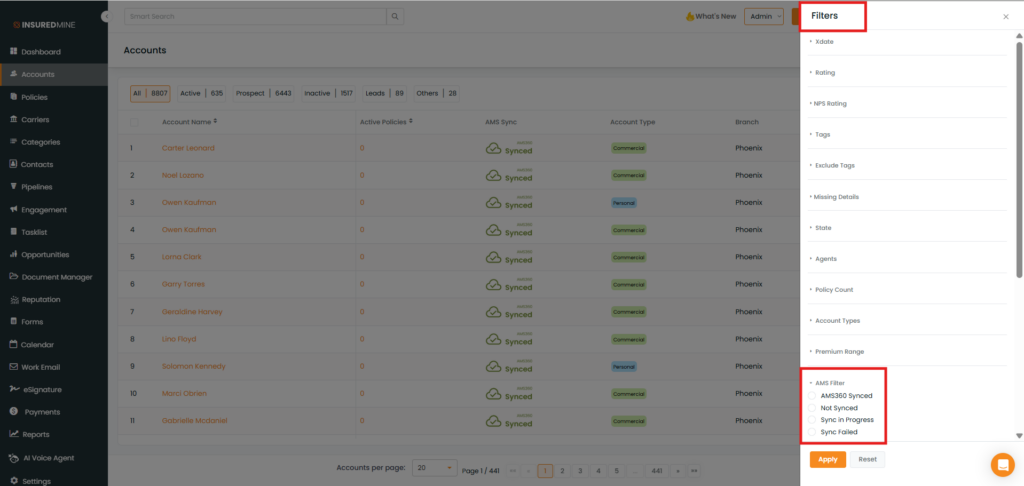Select the Not Synced filter option

point(813,408)
